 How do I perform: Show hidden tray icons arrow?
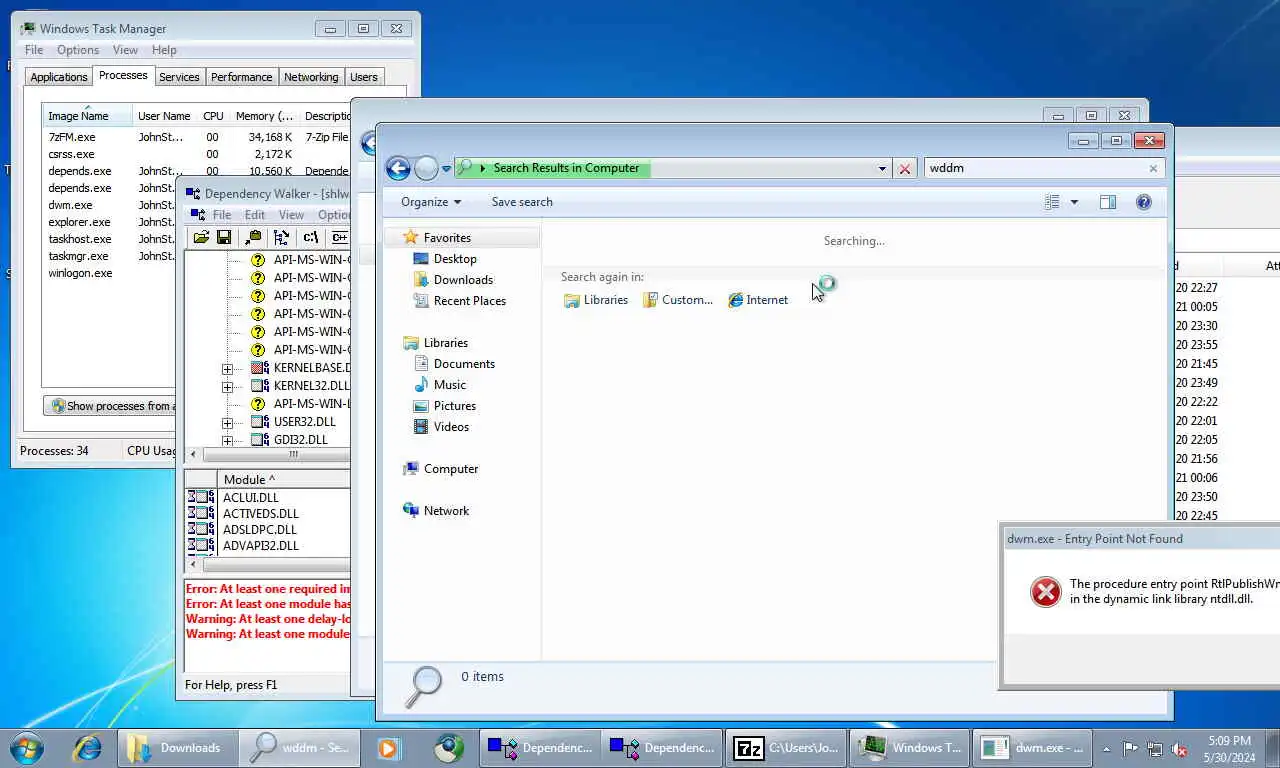tap(1106, 748)
